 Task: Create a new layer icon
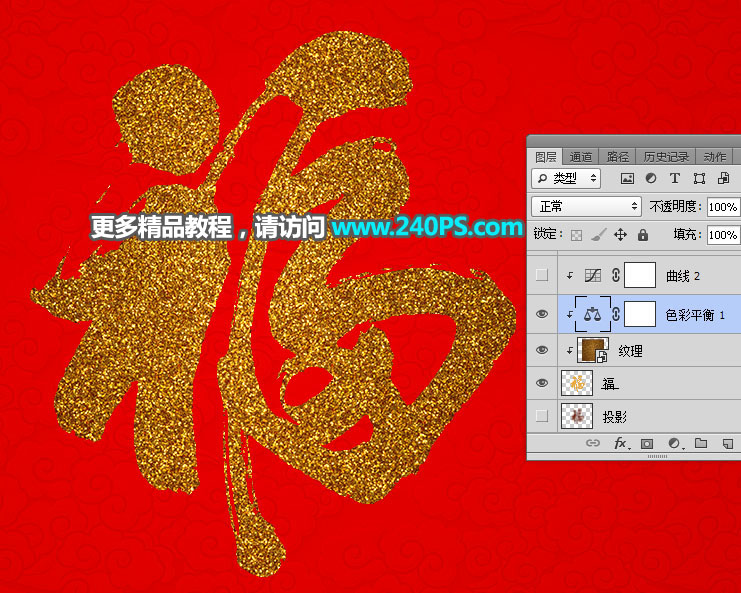click(x=728, y=443)
